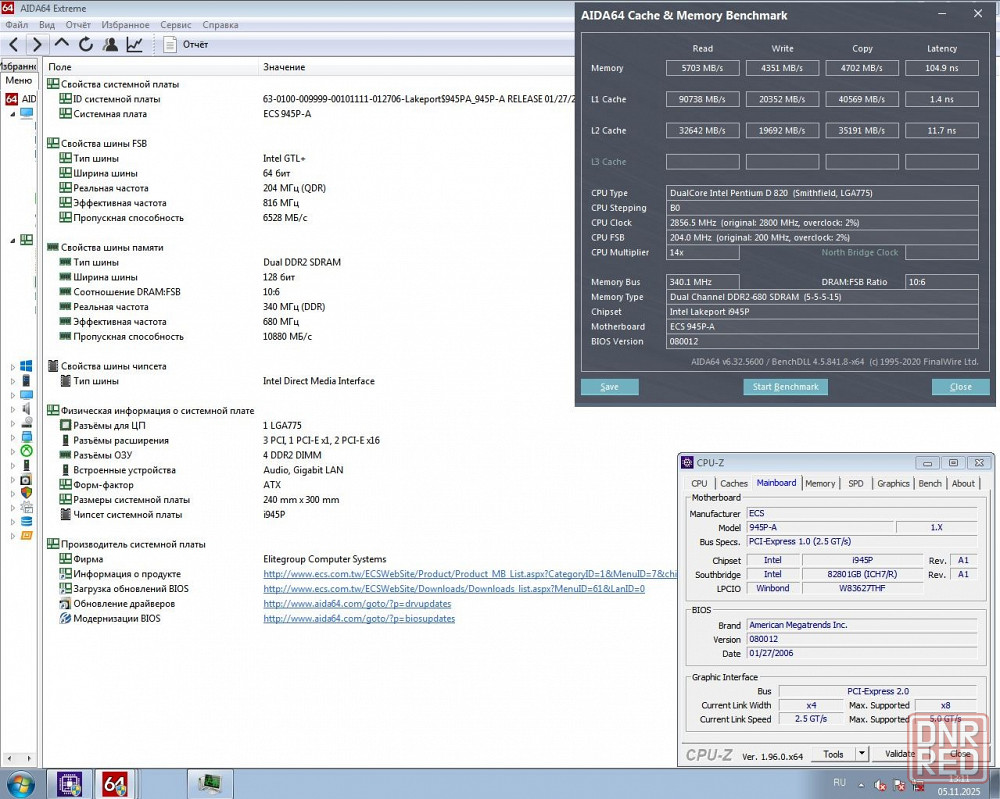
Task: Open the Tools dropdown arrow in CPU-Z
Action: tap(862, 754)
